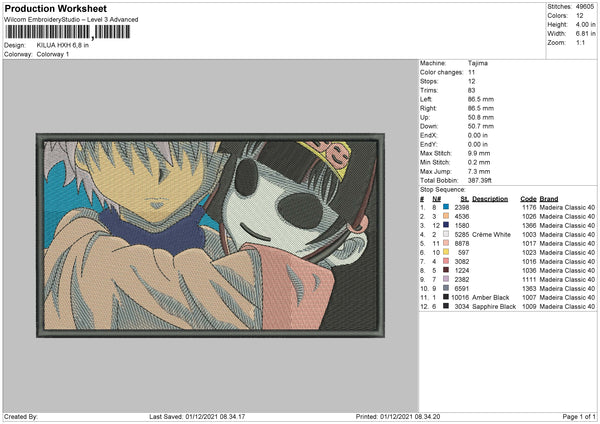Select the Sapphire Black color swatch
The height and width of the screenshot is (424, 600).
(x=446, y=306)
